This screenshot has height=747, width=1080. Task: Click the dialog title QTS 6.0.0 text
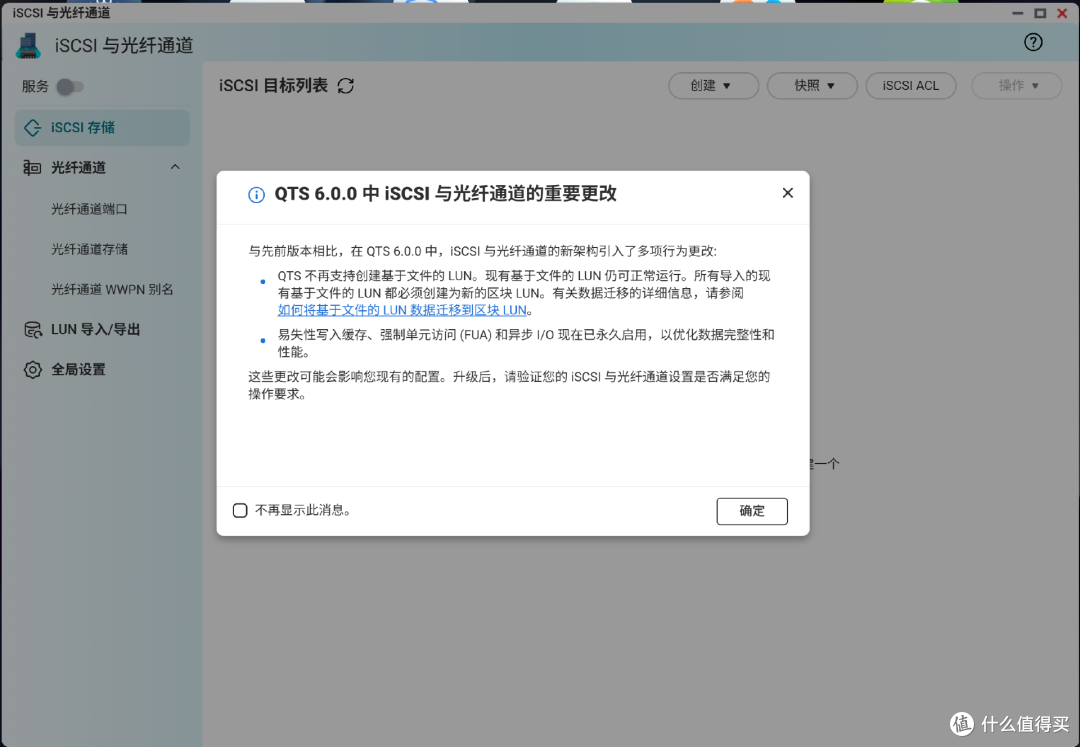[445, 193]
